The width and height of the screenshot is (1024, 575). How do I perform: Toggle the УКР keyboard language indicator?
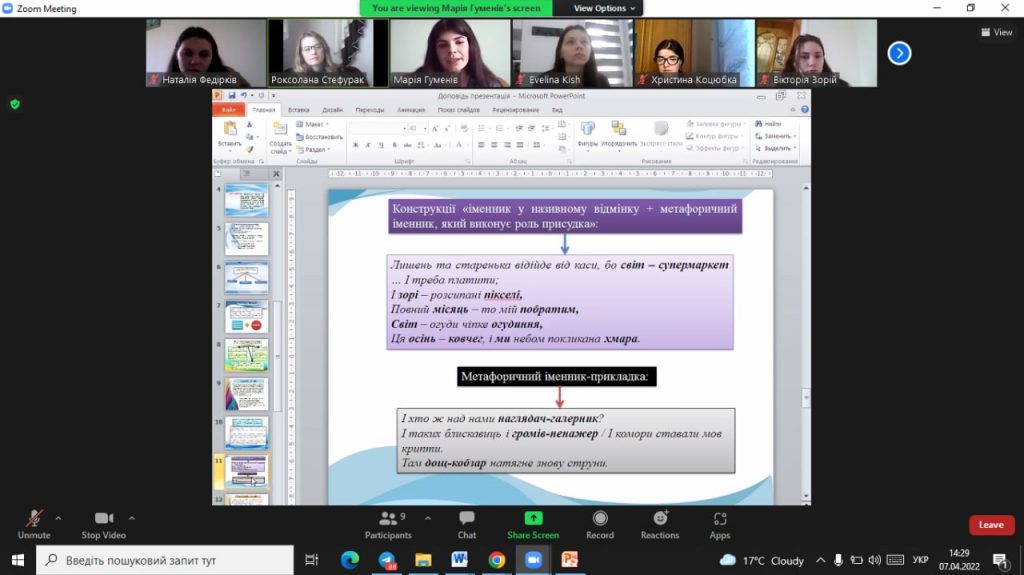point(920,560)
